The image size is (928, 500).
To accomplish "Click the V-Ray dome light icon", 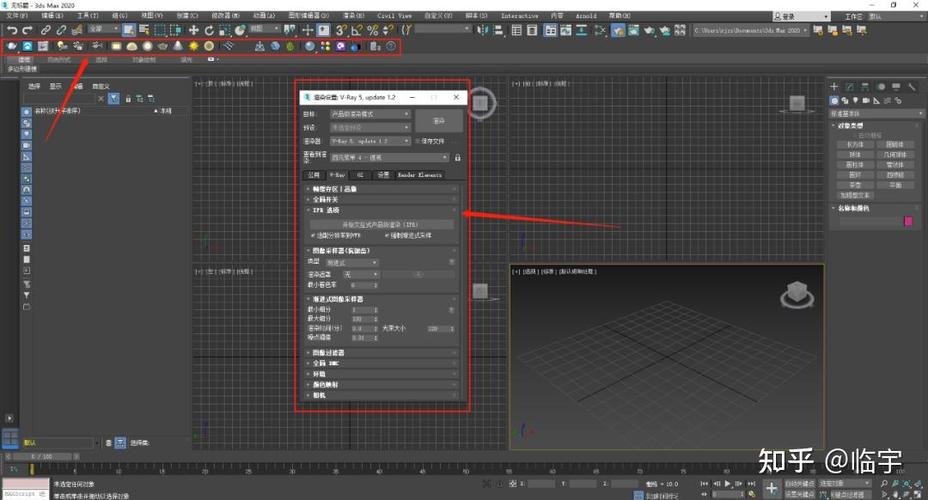I will (x=132, y=46).
